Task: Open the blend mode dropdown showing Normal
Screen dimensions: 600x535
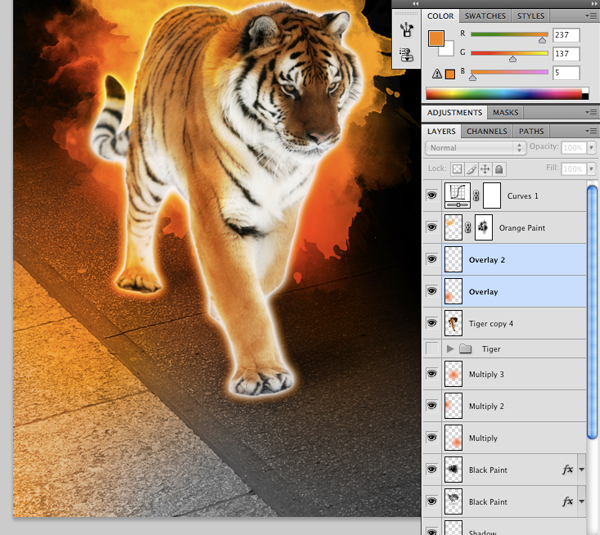Action: (x=475, y=148)
